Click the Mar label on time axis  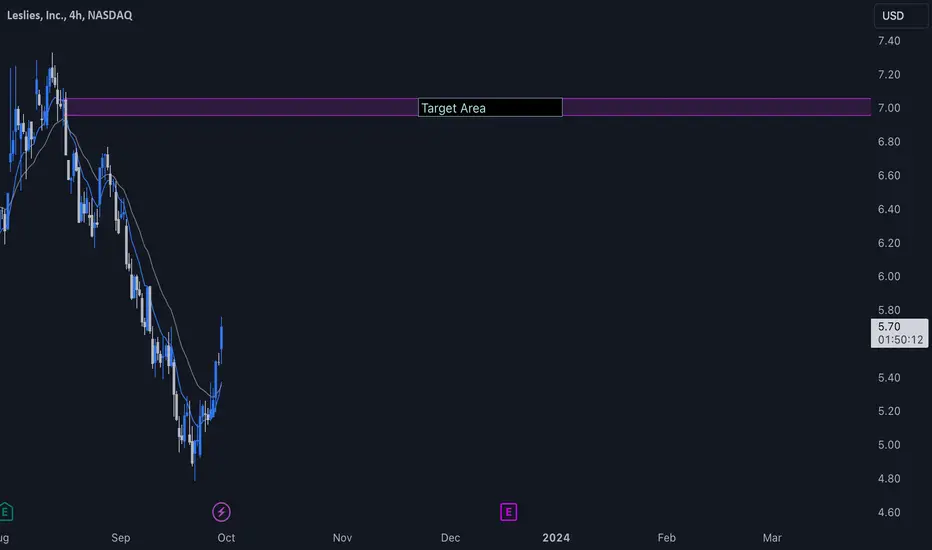pos(771,538)
